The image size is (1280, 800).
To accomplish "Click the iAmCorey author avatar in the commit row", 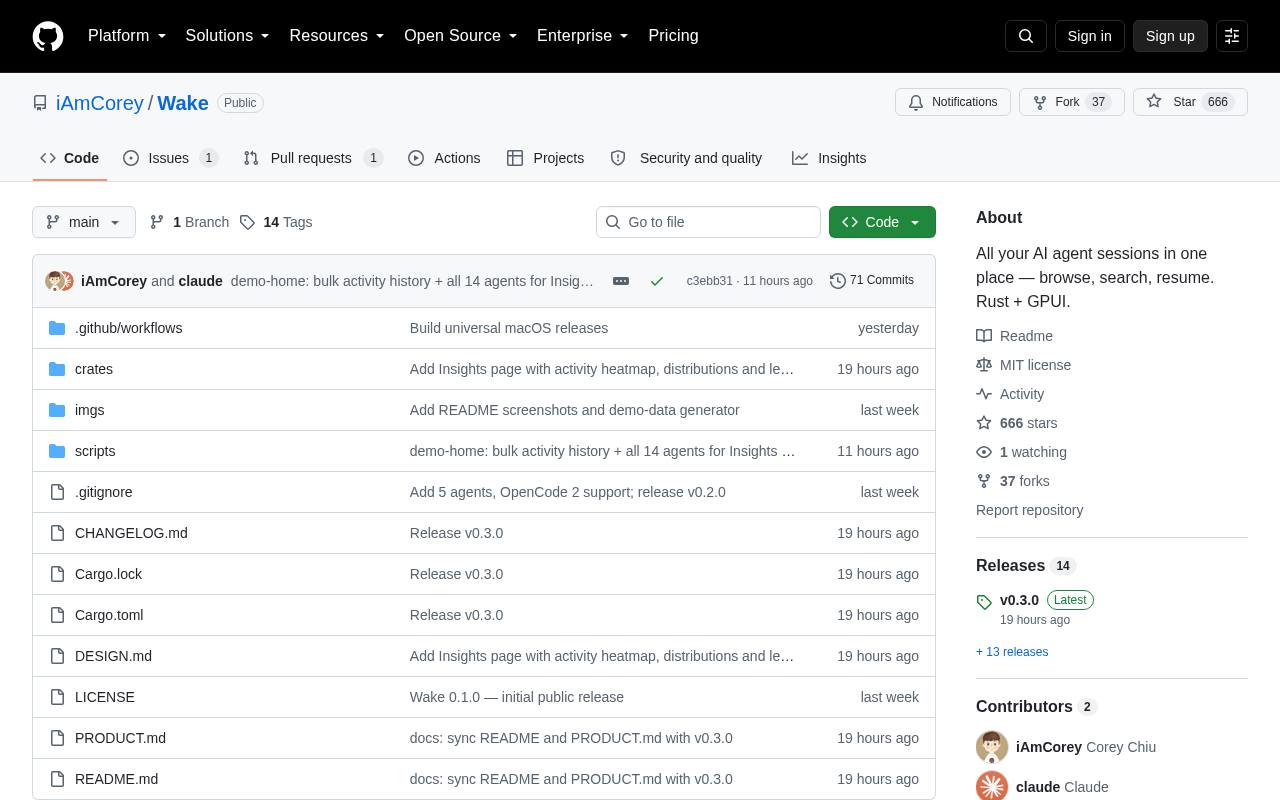I will 55,281.
